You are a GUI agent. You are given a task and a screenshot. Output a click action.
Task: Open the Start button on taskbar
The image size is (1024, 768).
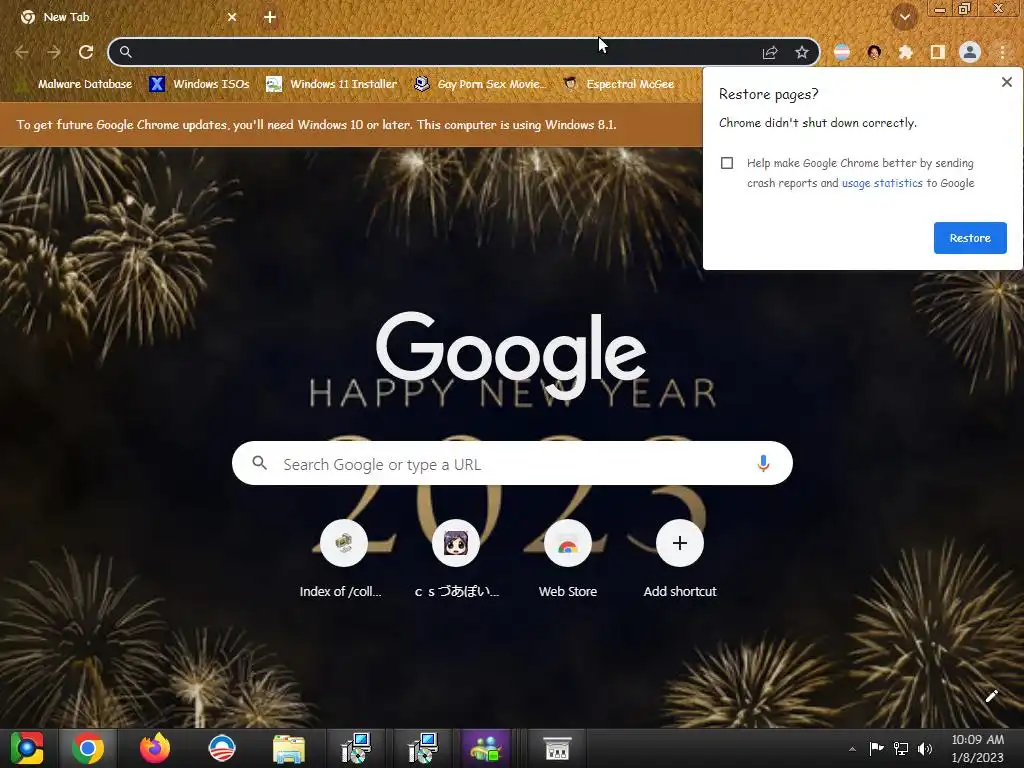click(x=27, y=748)
